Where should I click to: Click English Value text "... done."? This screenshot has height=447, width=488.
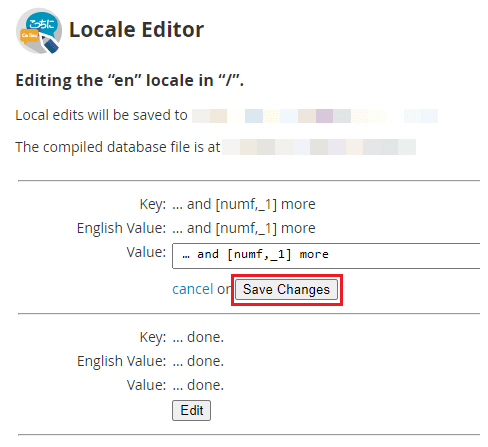(x=198, y=361)
